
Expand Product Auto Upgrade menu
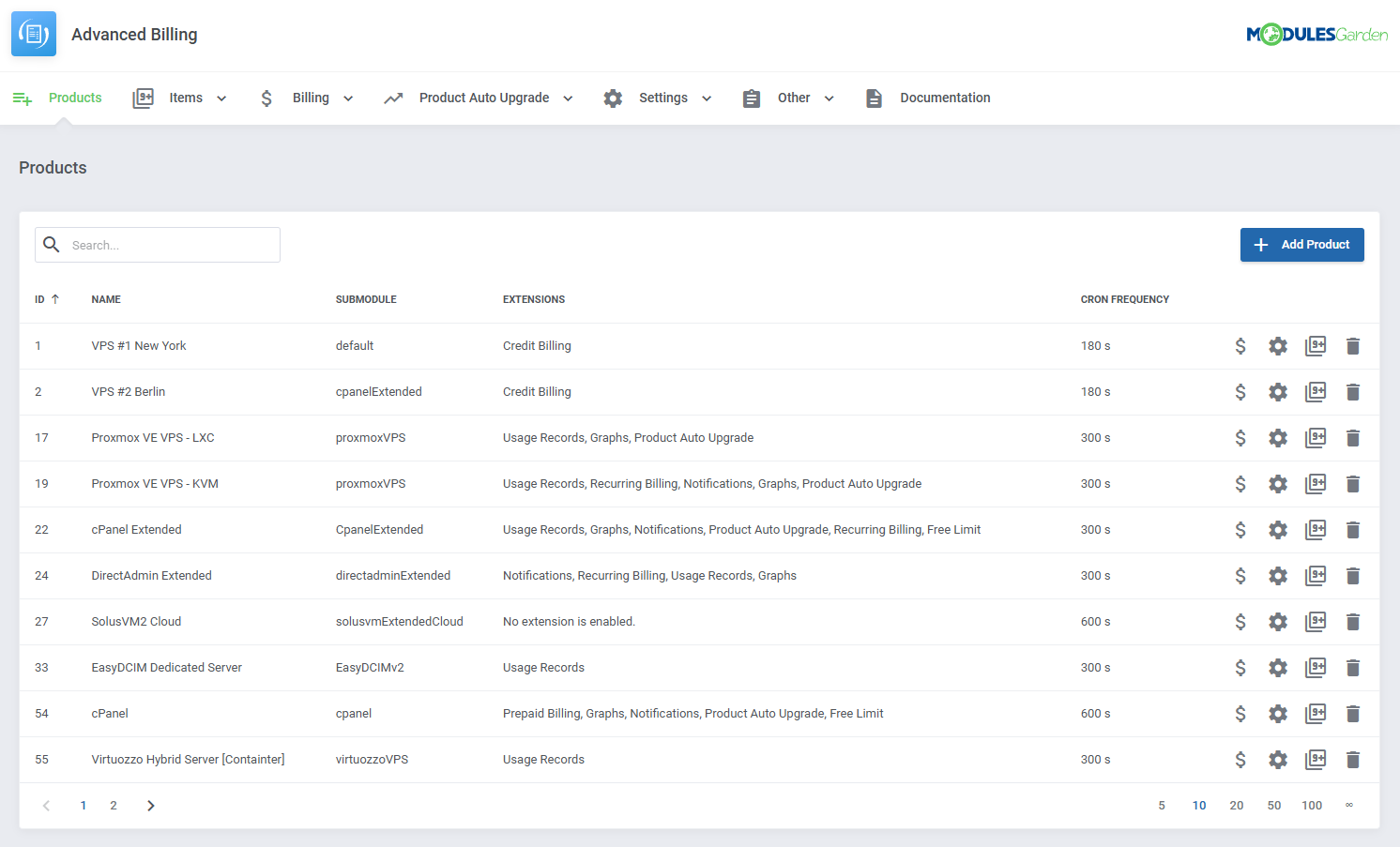click(479, 98)
